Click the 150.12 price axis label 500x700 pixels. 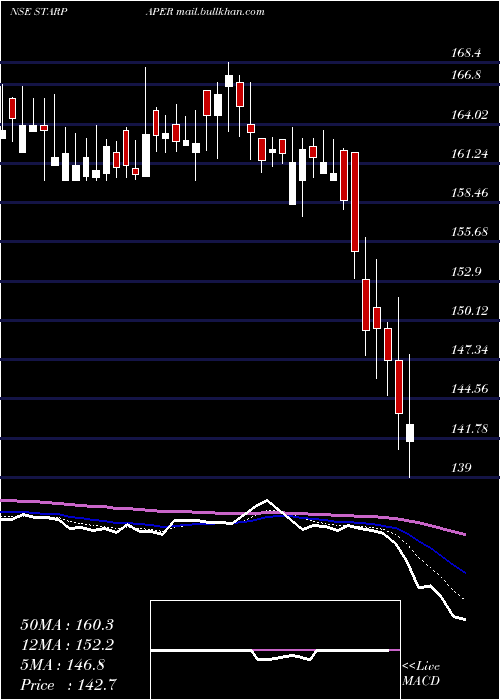click(469, 310)
